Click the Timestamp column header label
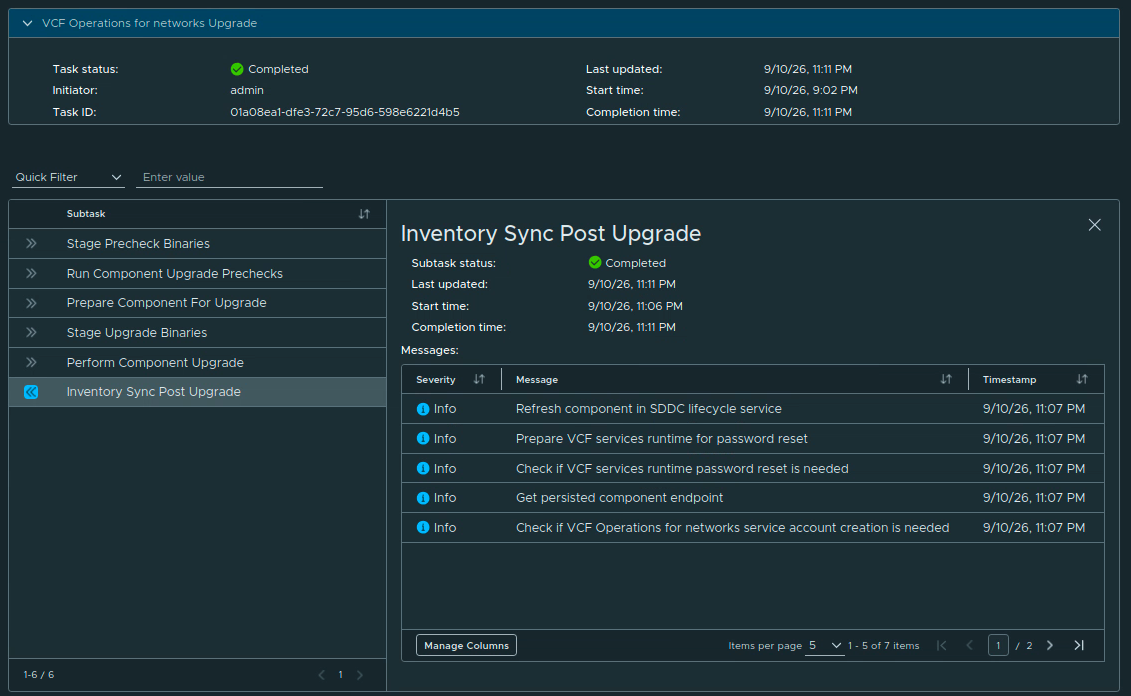 pos(1009,379)
